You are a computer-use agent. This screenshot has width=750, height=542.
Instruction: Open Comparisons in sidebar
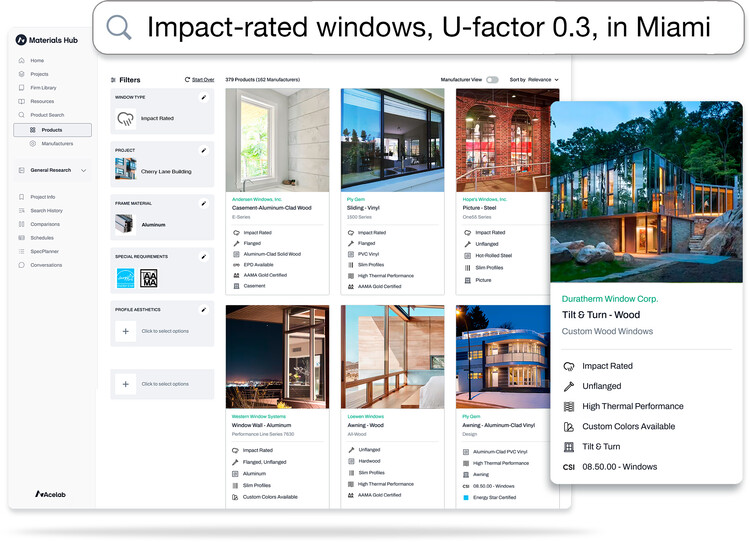click(45, 224)
